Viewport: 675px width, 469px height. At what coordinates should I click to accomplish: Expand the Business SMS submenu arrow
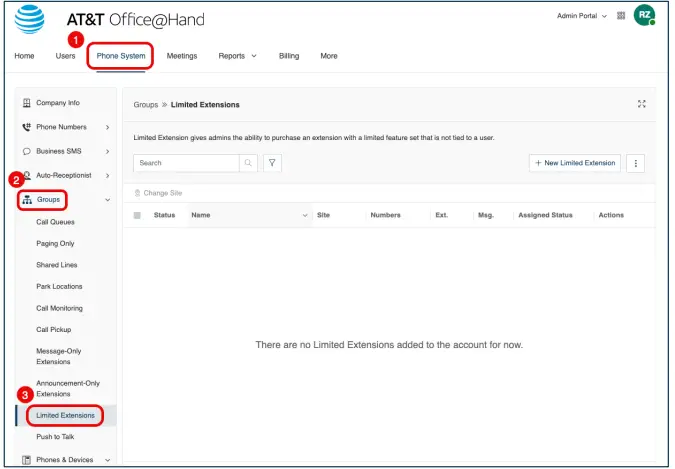point(107,152)
